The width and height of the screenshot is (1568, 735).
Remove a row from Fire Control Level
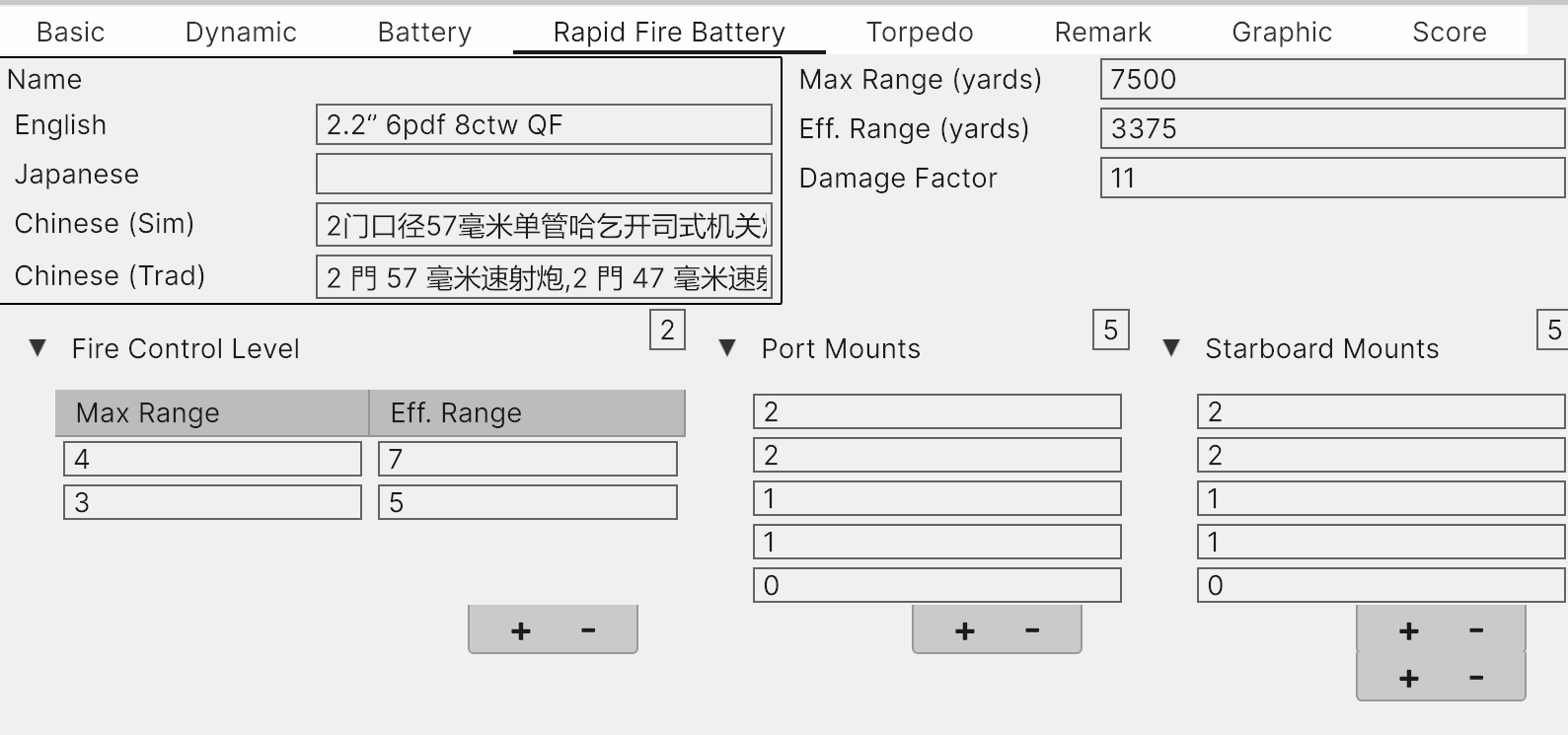588,631
